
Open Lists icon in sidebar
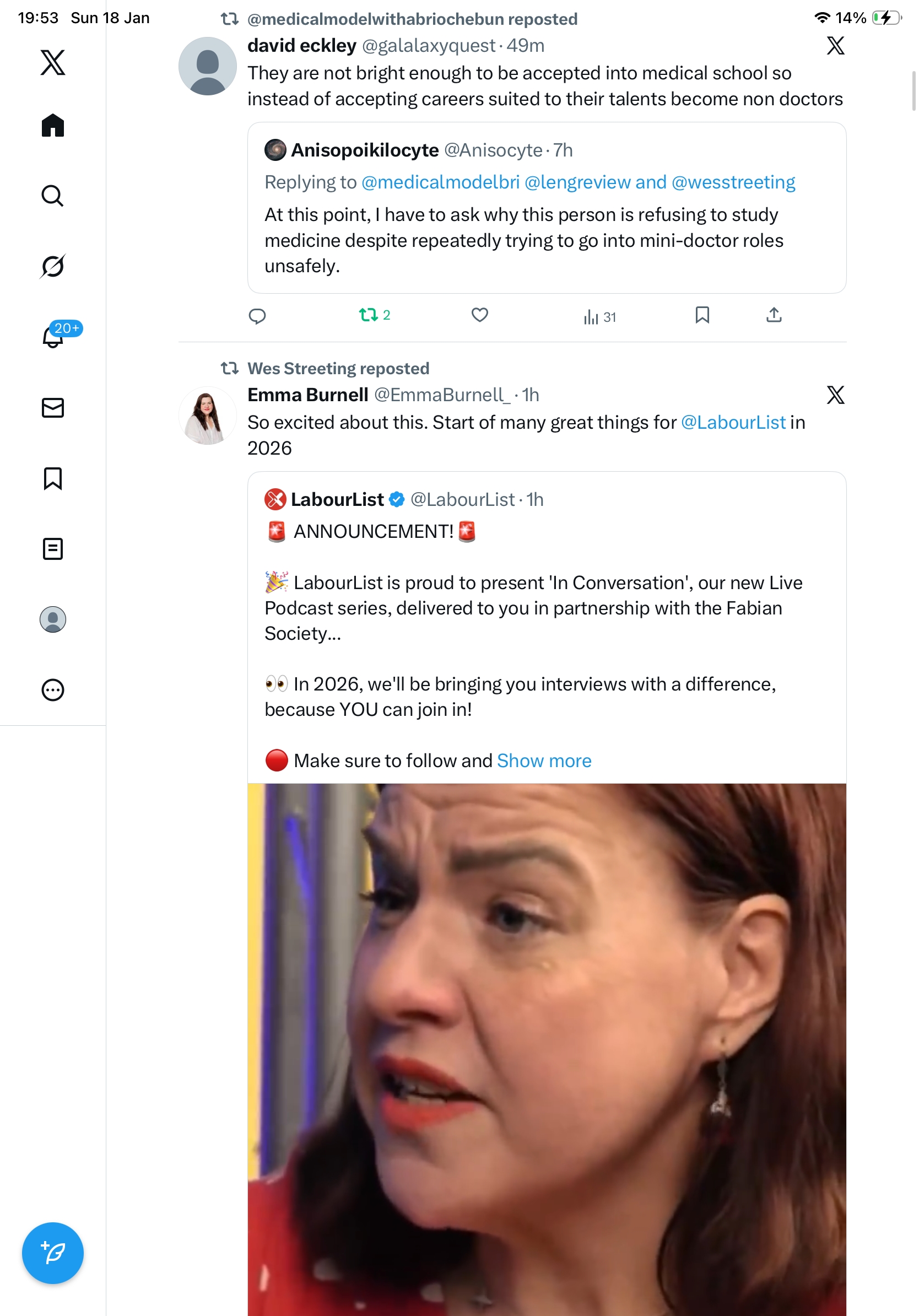click(x=53, y=548)
